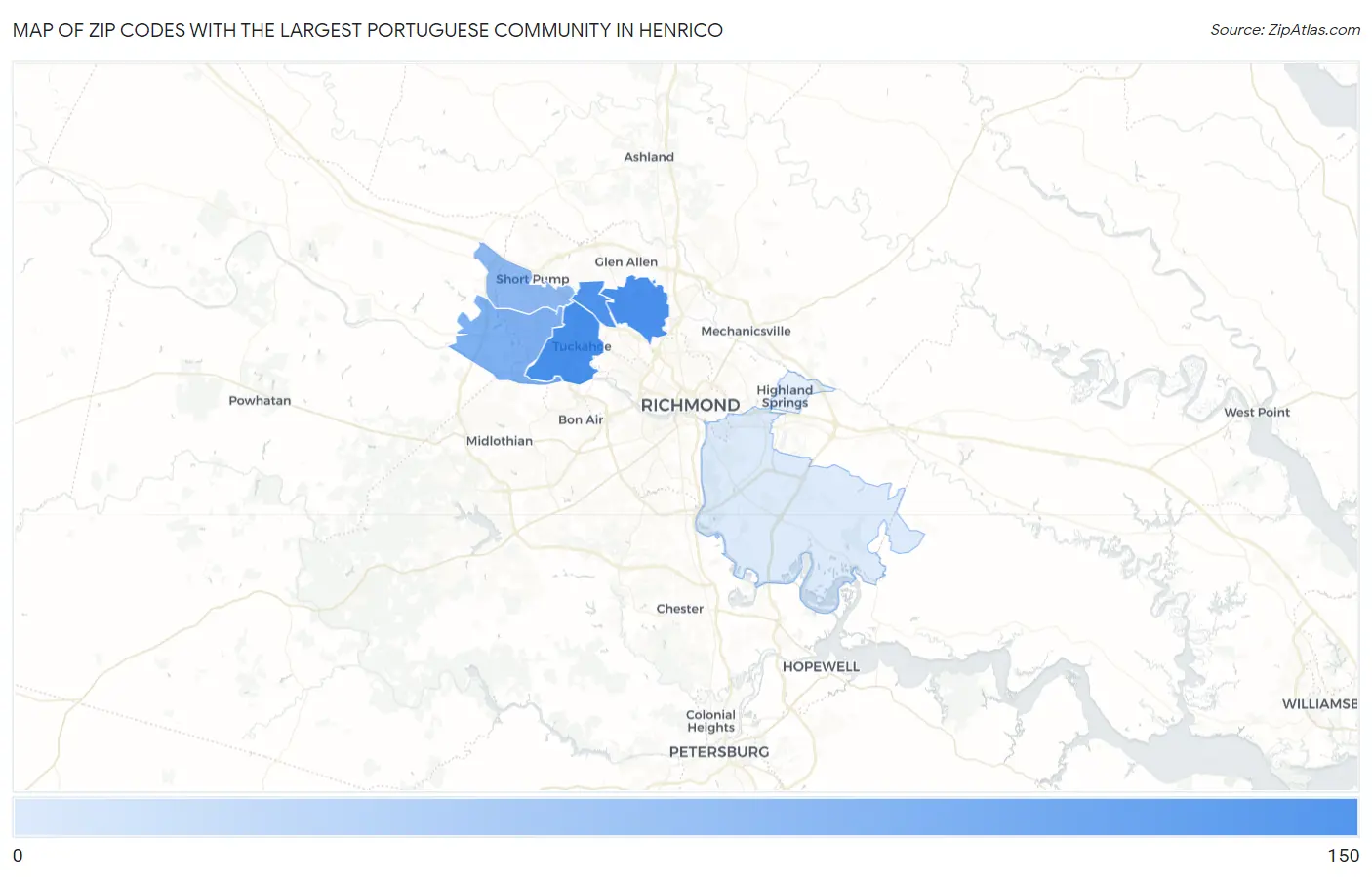Image resolution: width=1372 pixels, height=877 pixels.
Task: Click the Powhatan map label
Action: [260, 400]
